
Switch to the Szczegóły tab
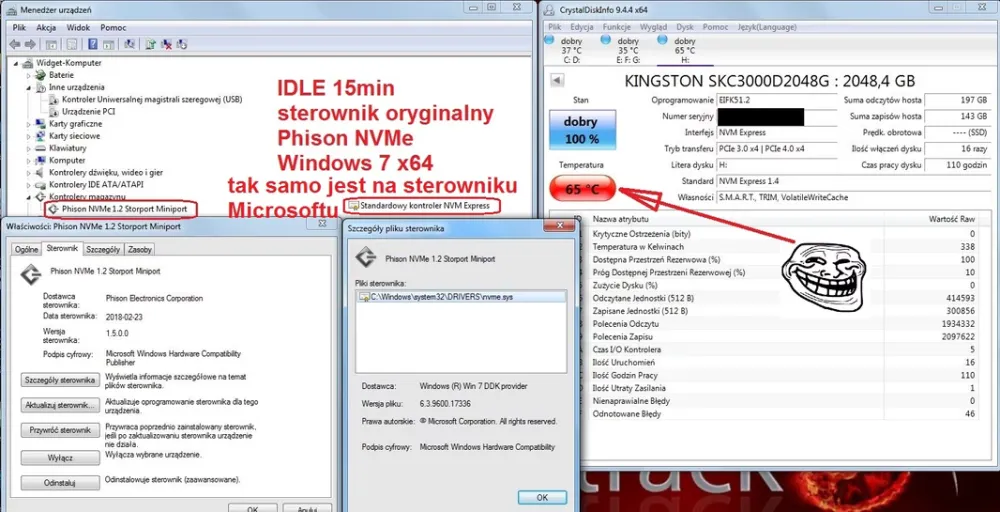point(102,248)
